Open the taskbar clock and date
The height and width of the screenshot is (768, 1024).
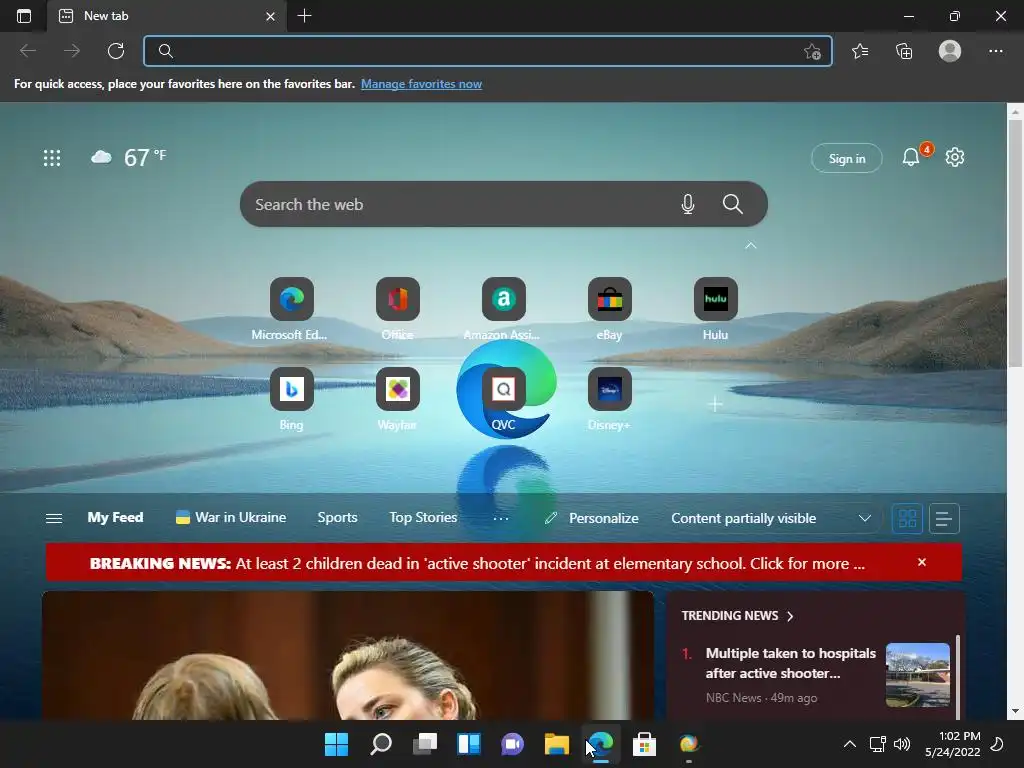(x=953, y=744)
